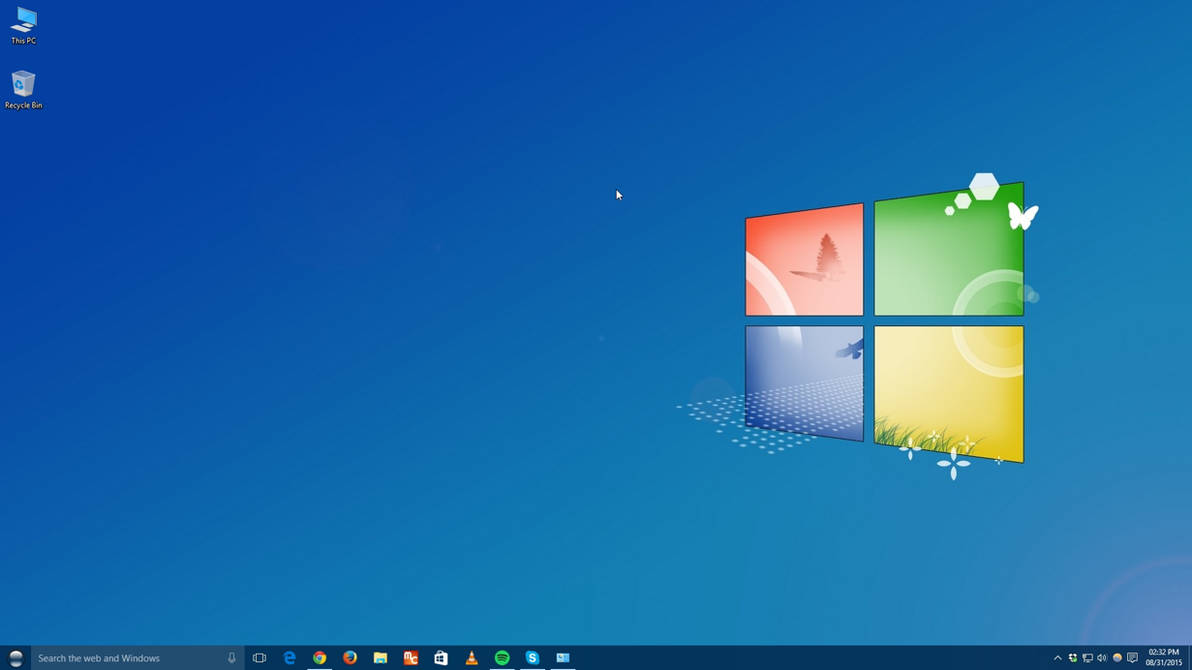Open the Recycle Bin
This screenshot has height=670, width=1192.
23,84
